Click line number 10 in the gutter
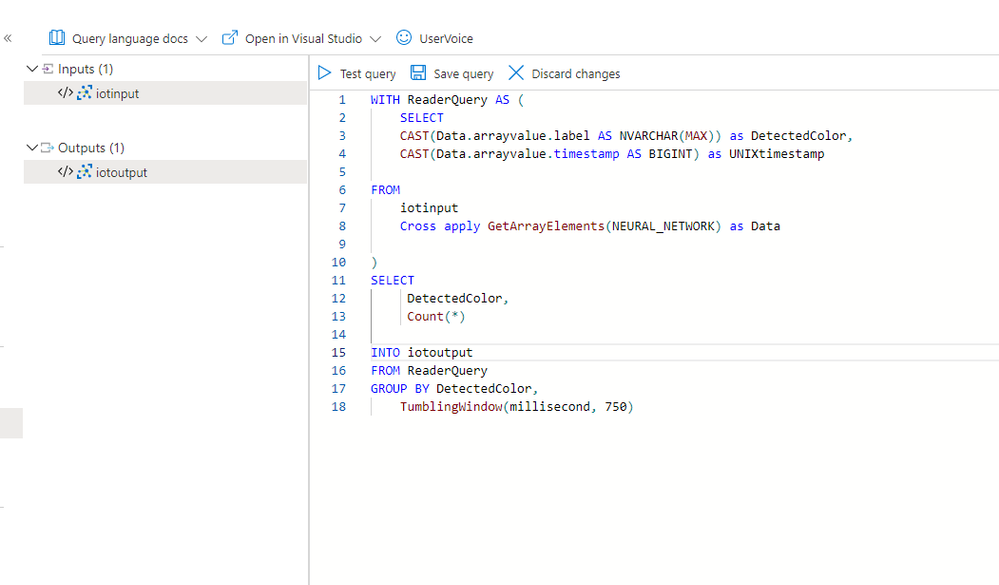This screenshot has width=999, height=585. click(338, 263)
